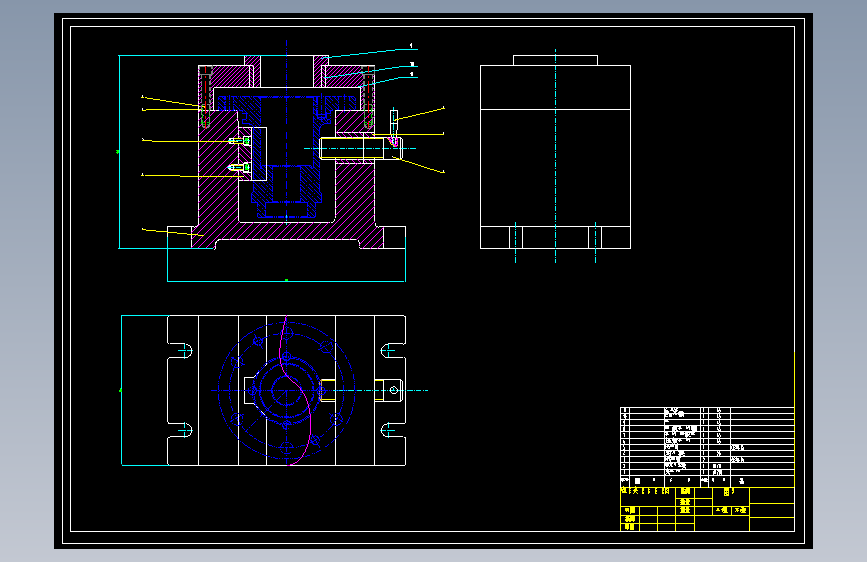
Task: Select the top plan view's circular flange
Action: pyautogui.click(x=286, y=391)
